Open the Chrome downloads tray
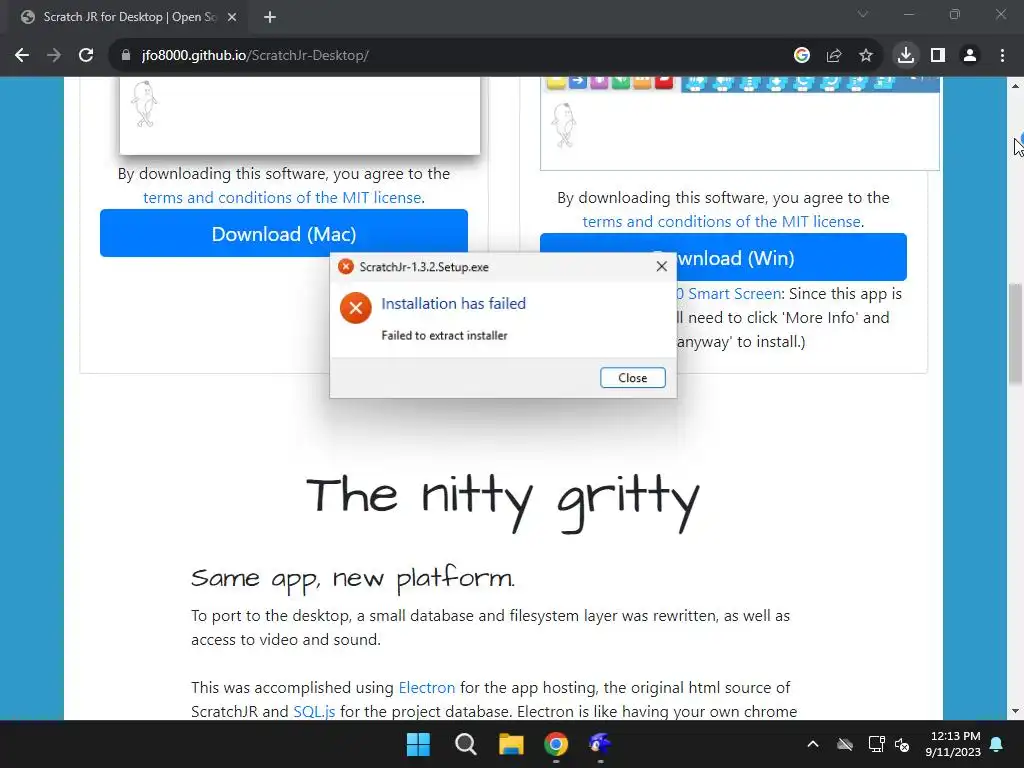 point(906,56)
